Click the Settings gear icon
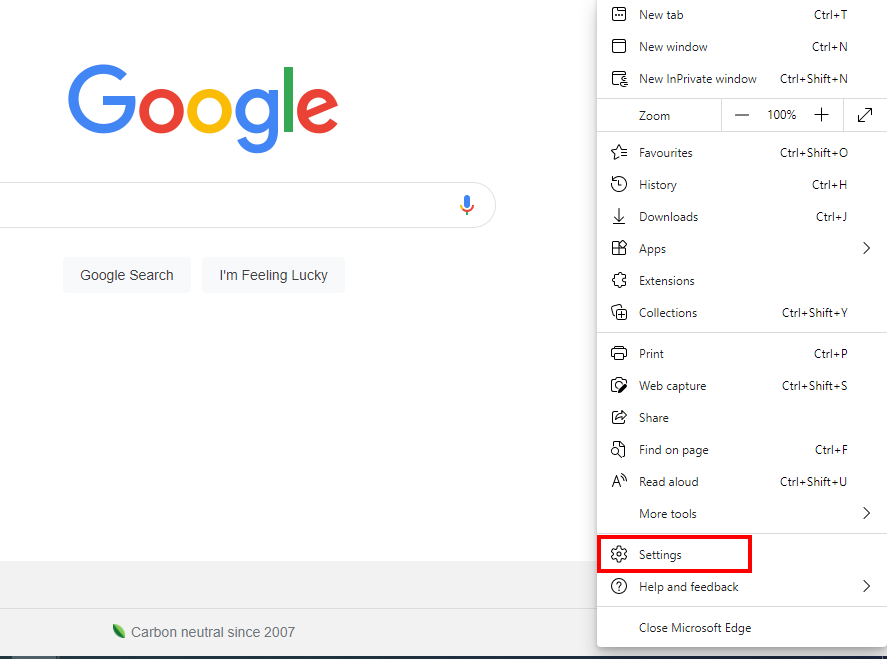 tap(619, 554)
